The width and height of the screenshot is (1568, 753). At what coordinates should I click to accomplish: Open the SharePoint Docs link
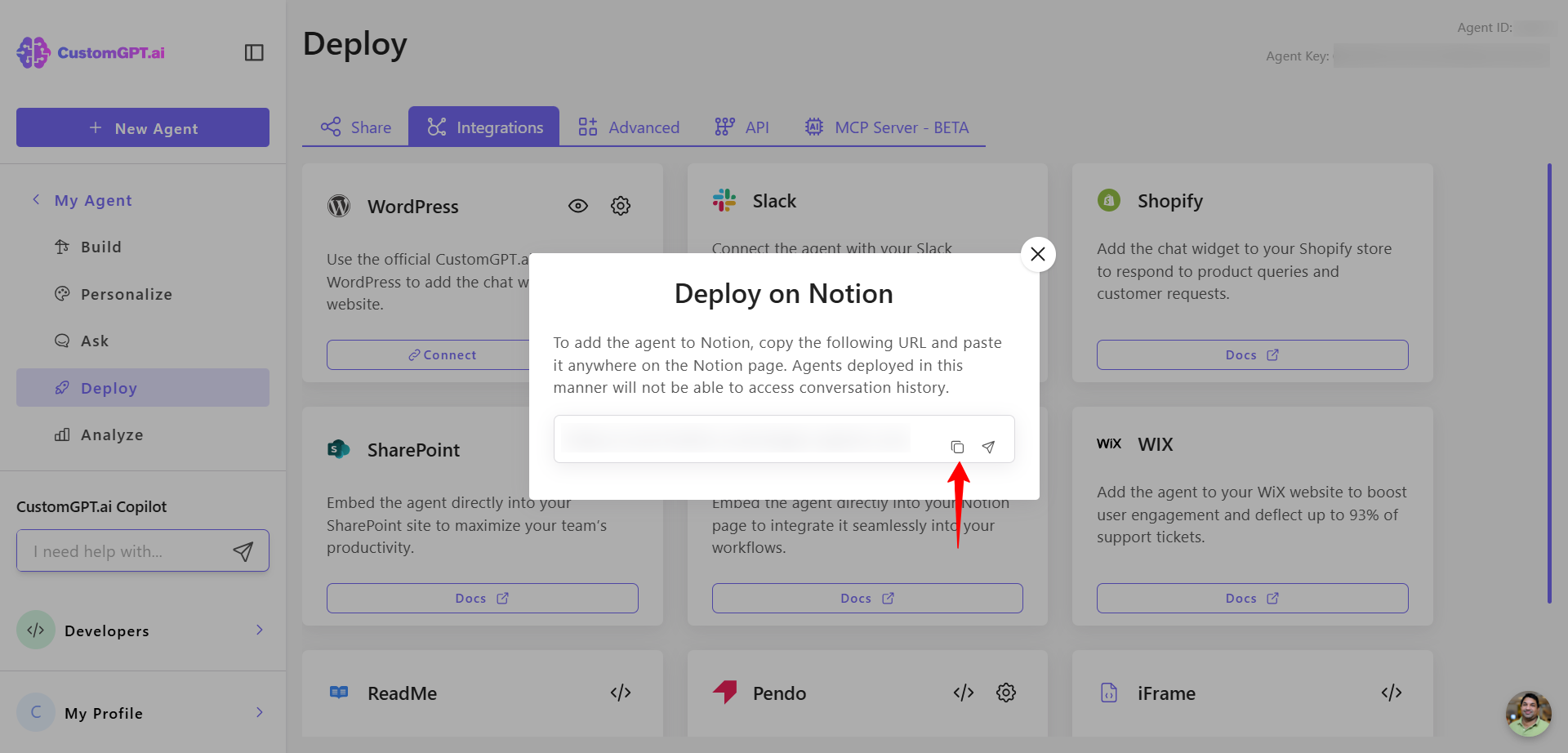pos(482,599)
